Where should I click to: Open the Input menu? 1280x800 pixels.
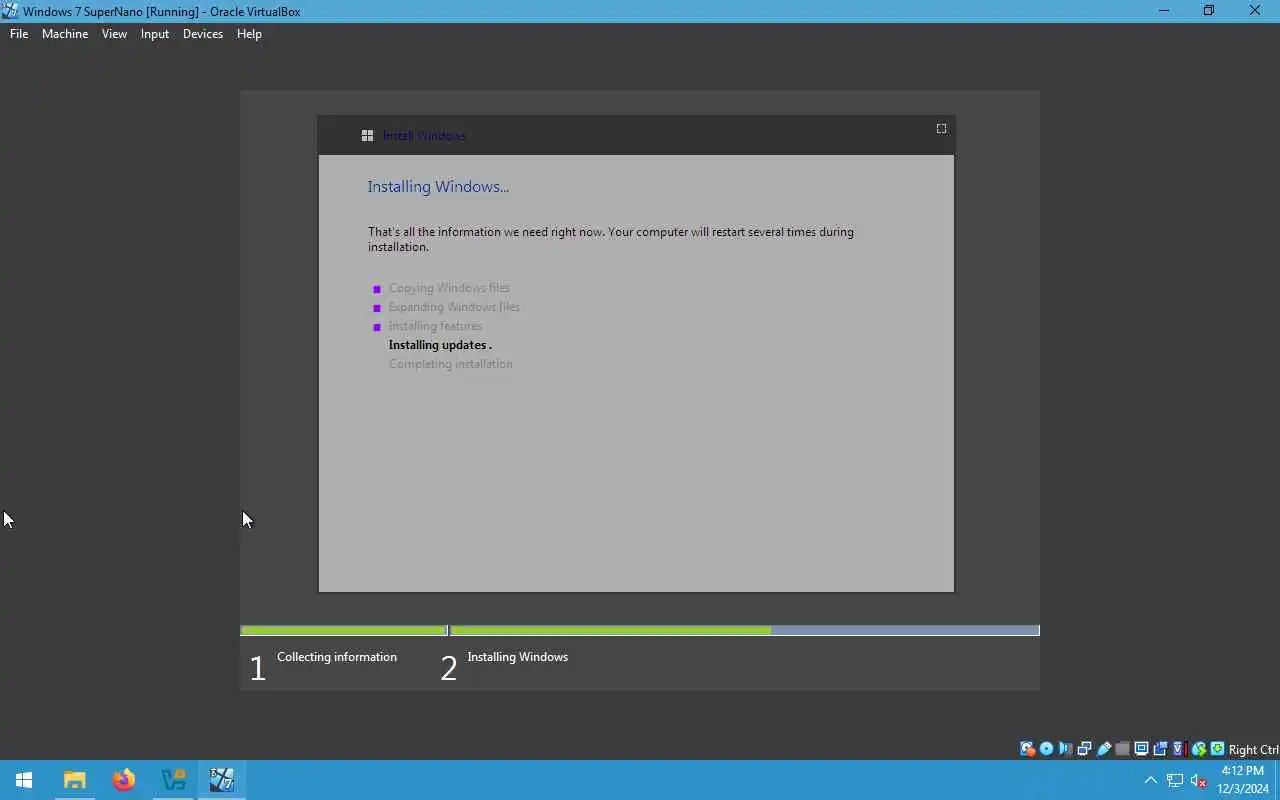tap(155, 34)
